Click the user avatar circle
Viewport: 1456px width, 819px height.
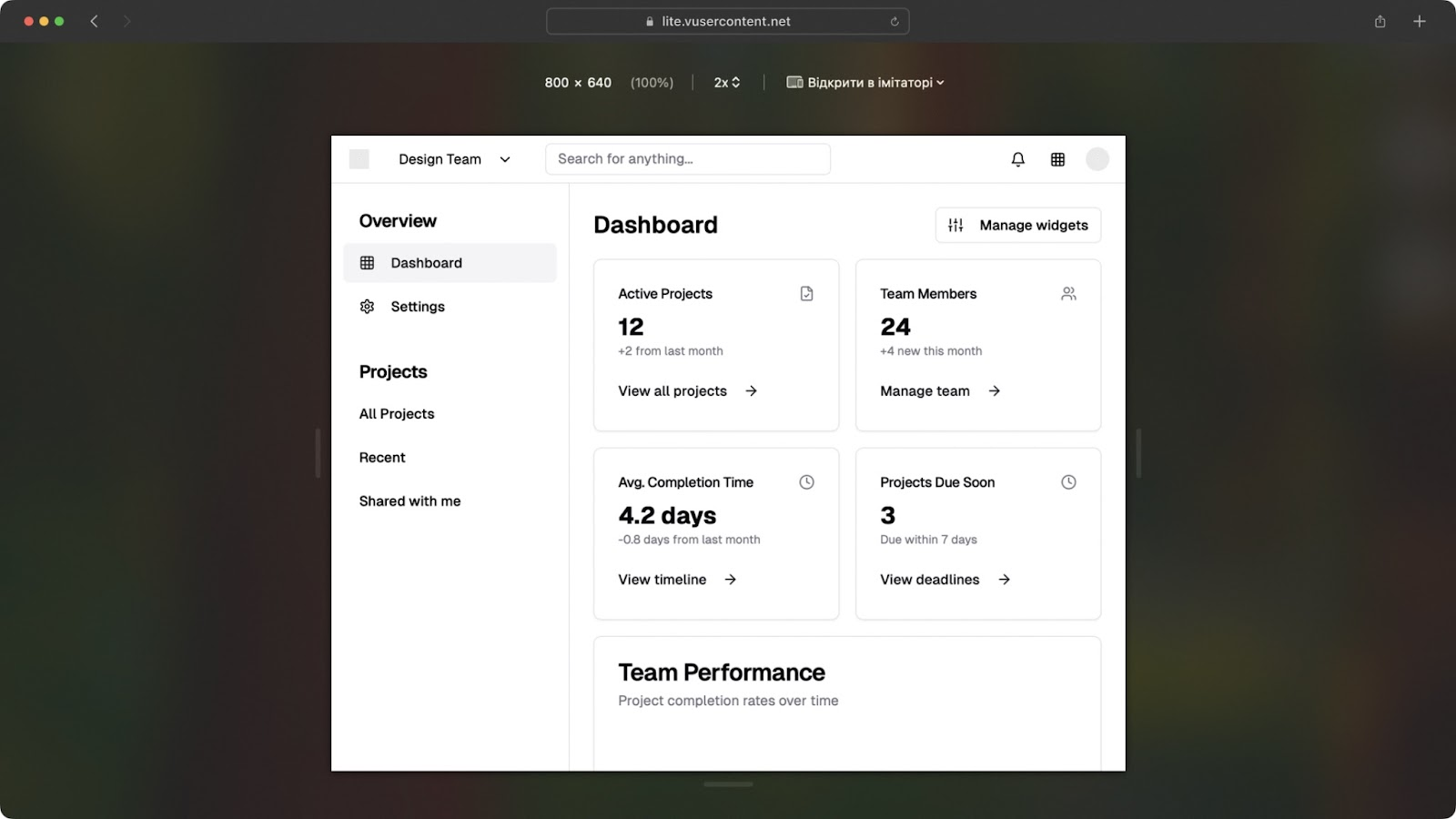point(1097,159)
